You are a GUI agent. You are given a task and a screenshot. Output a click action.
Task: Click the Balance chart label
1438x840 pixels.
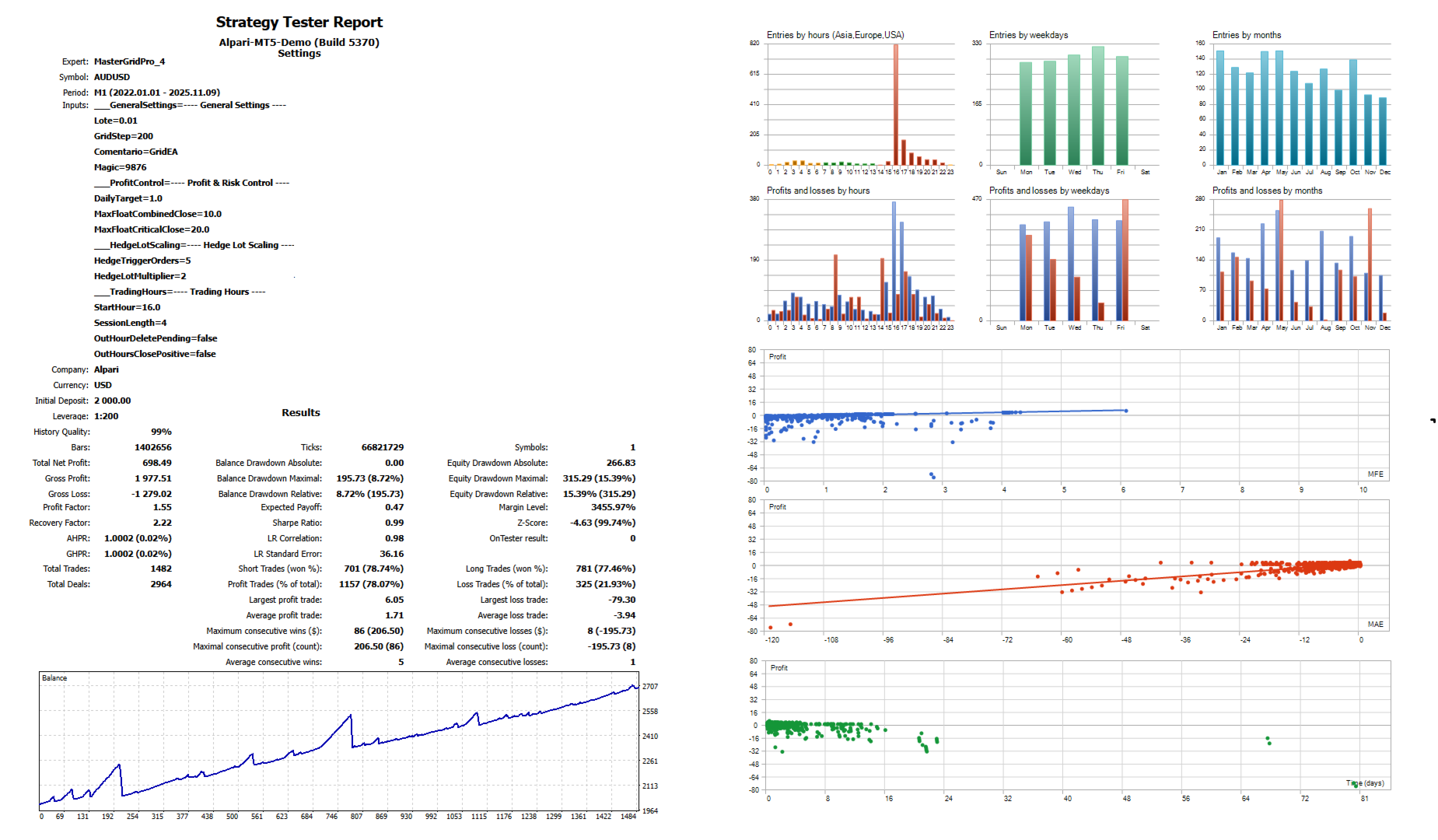tap(54, 678)
